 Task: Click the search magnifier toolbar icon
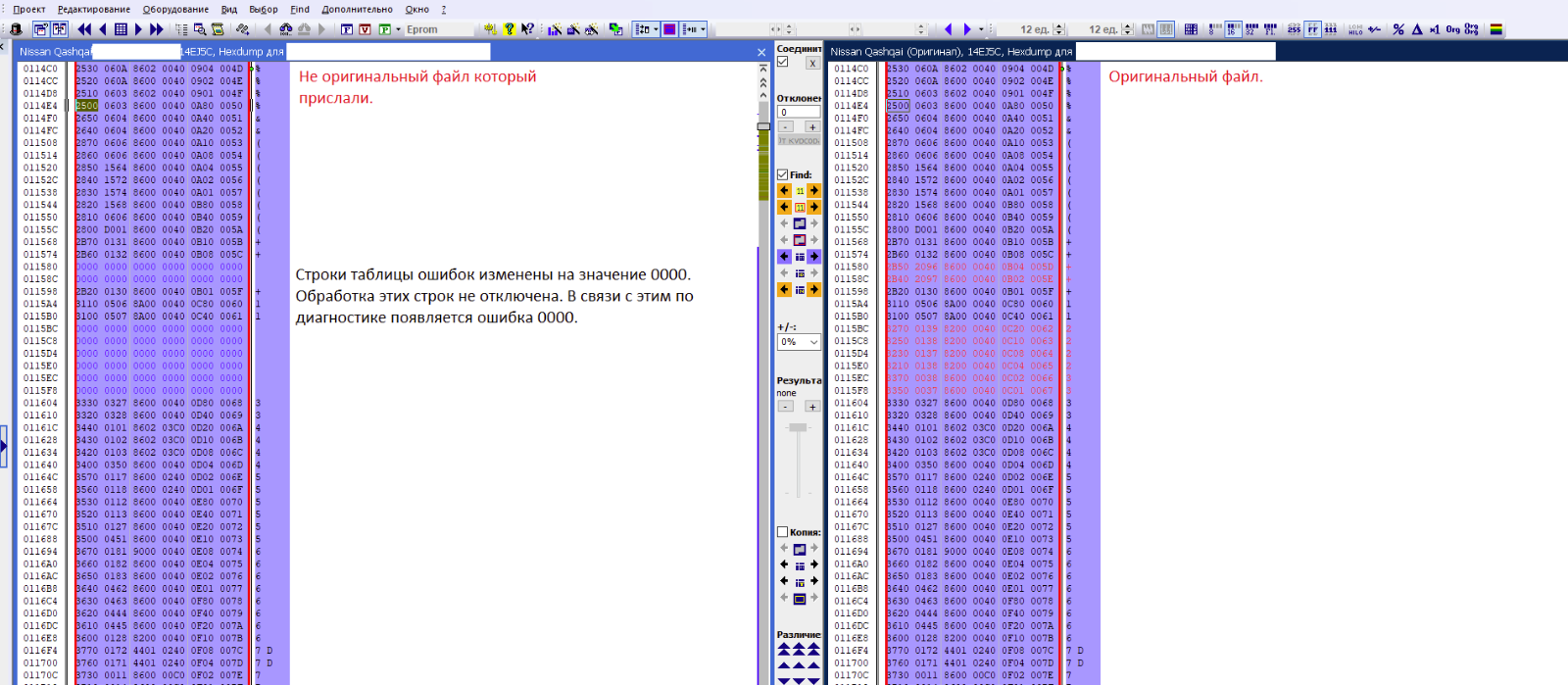[200, 29]
